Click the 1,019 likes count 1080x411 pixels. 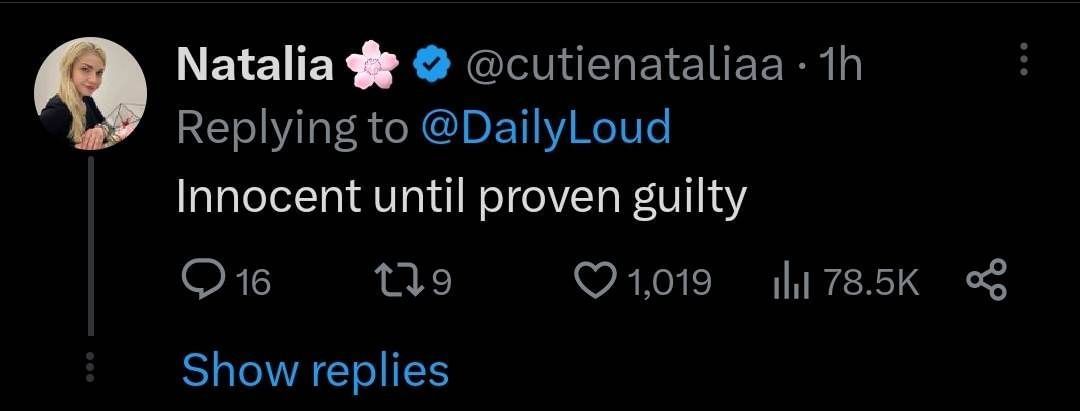[x=670, y=282]
